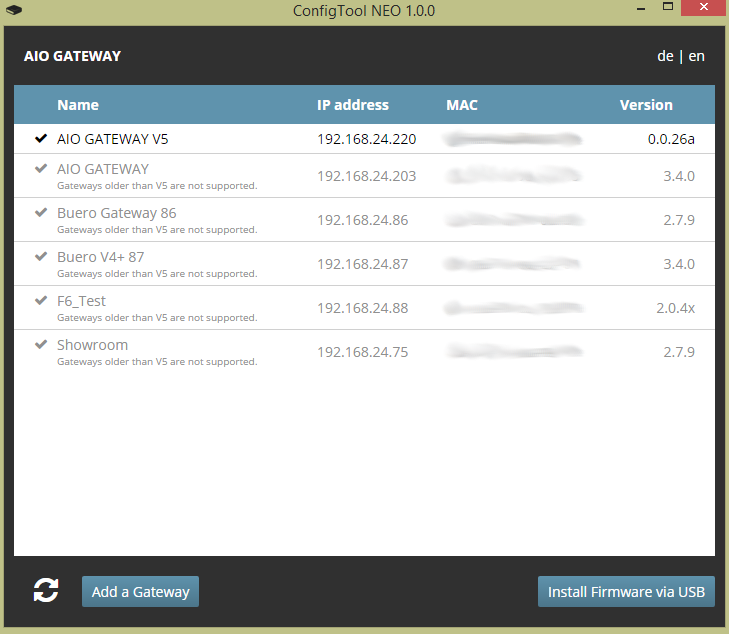Screen dimensions: 729x634
Task: Switch language to German (de)
Action: tap(665, 56)
